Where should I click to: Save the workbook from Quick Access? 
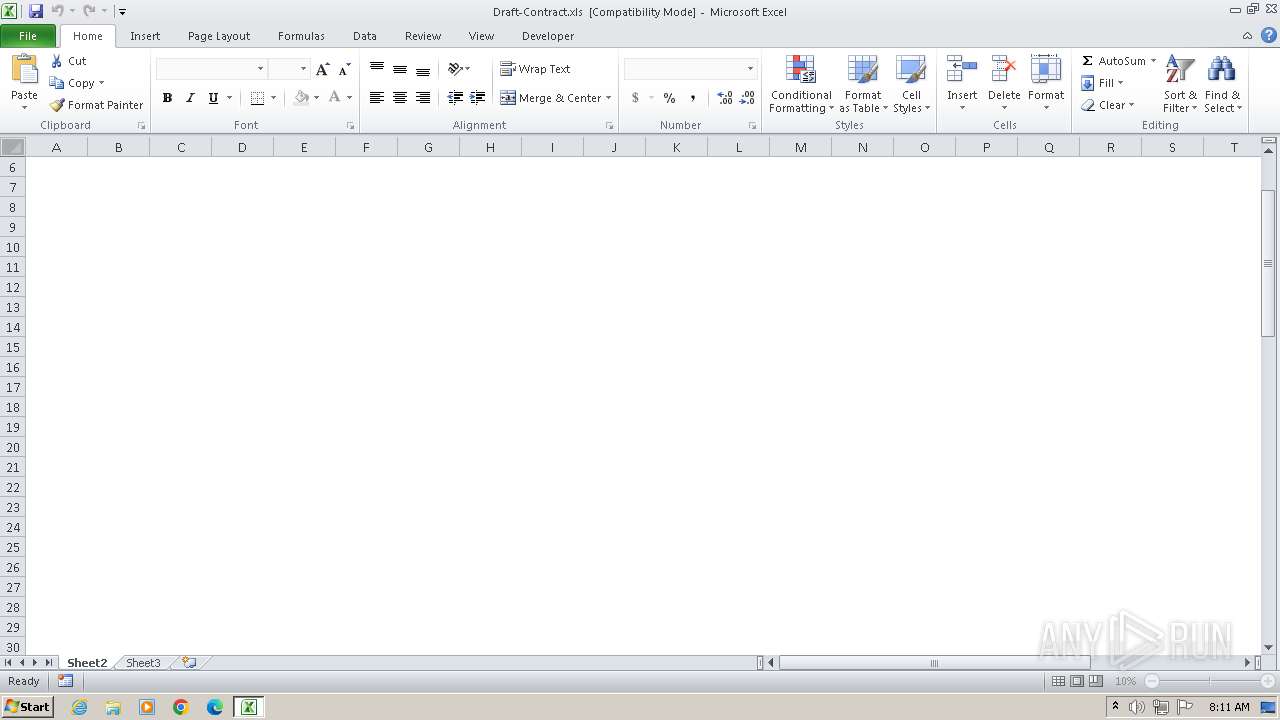(36, 11)
